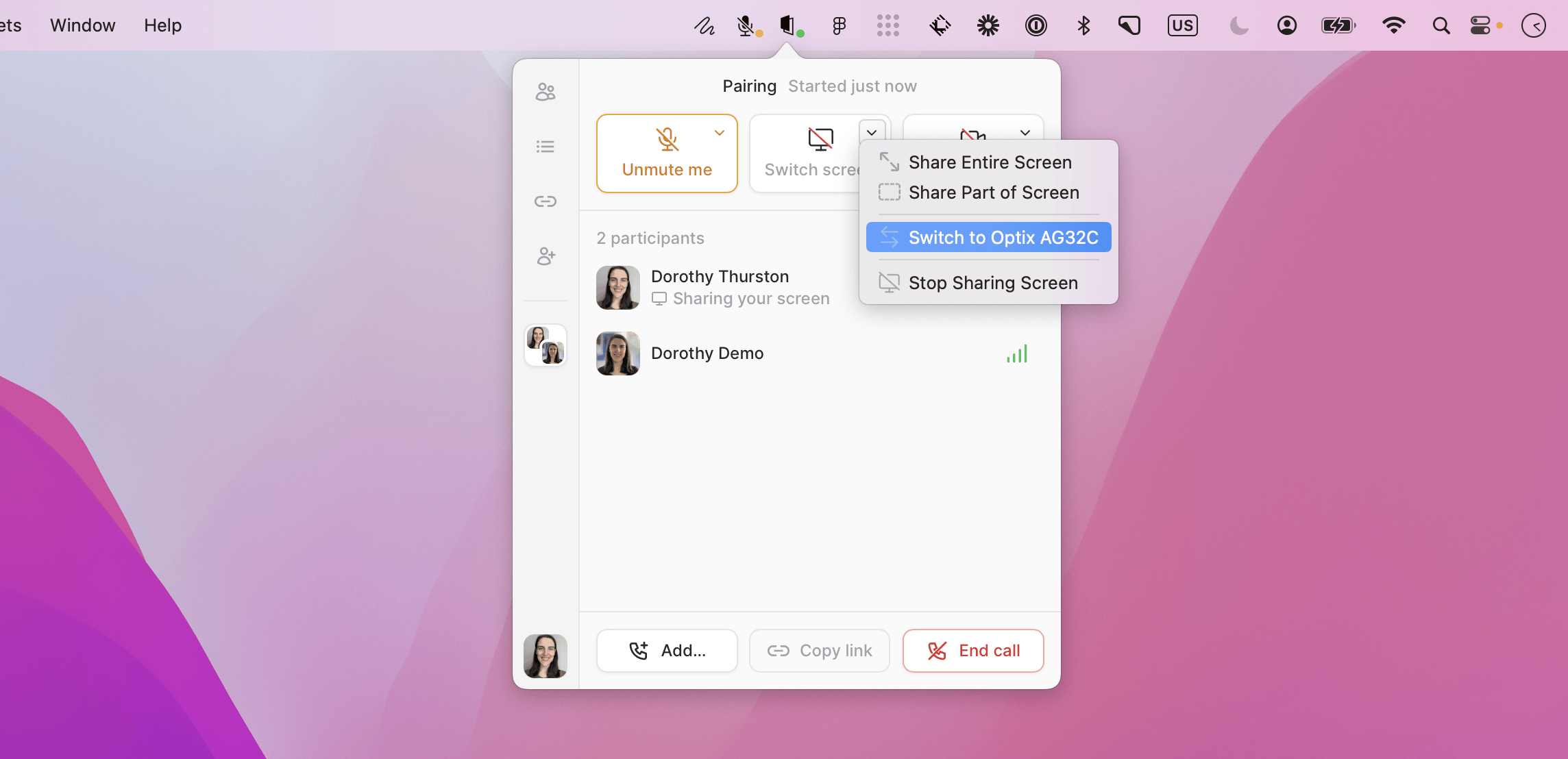The height and width of the screenshot is (759, 1568).
Task: Select the Dorothy Thurston participant name
Action: pos(720,277)
